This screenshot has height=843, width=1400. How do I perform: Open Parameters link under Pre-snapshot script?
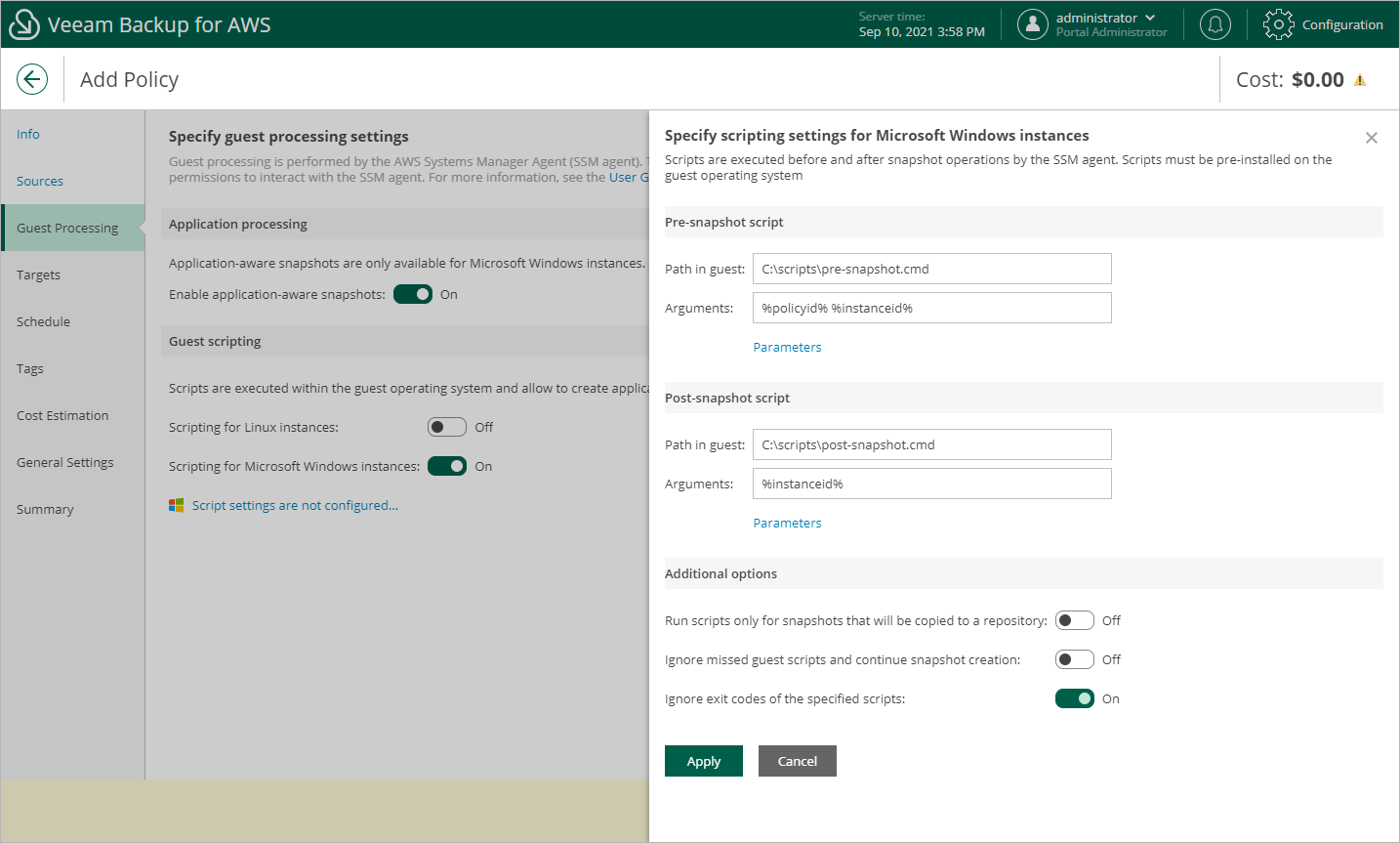click(787, 347)
